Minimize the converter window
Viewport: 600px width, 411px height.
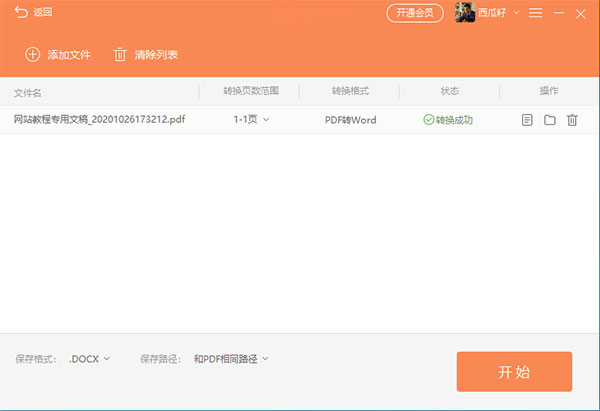(559, 13)
